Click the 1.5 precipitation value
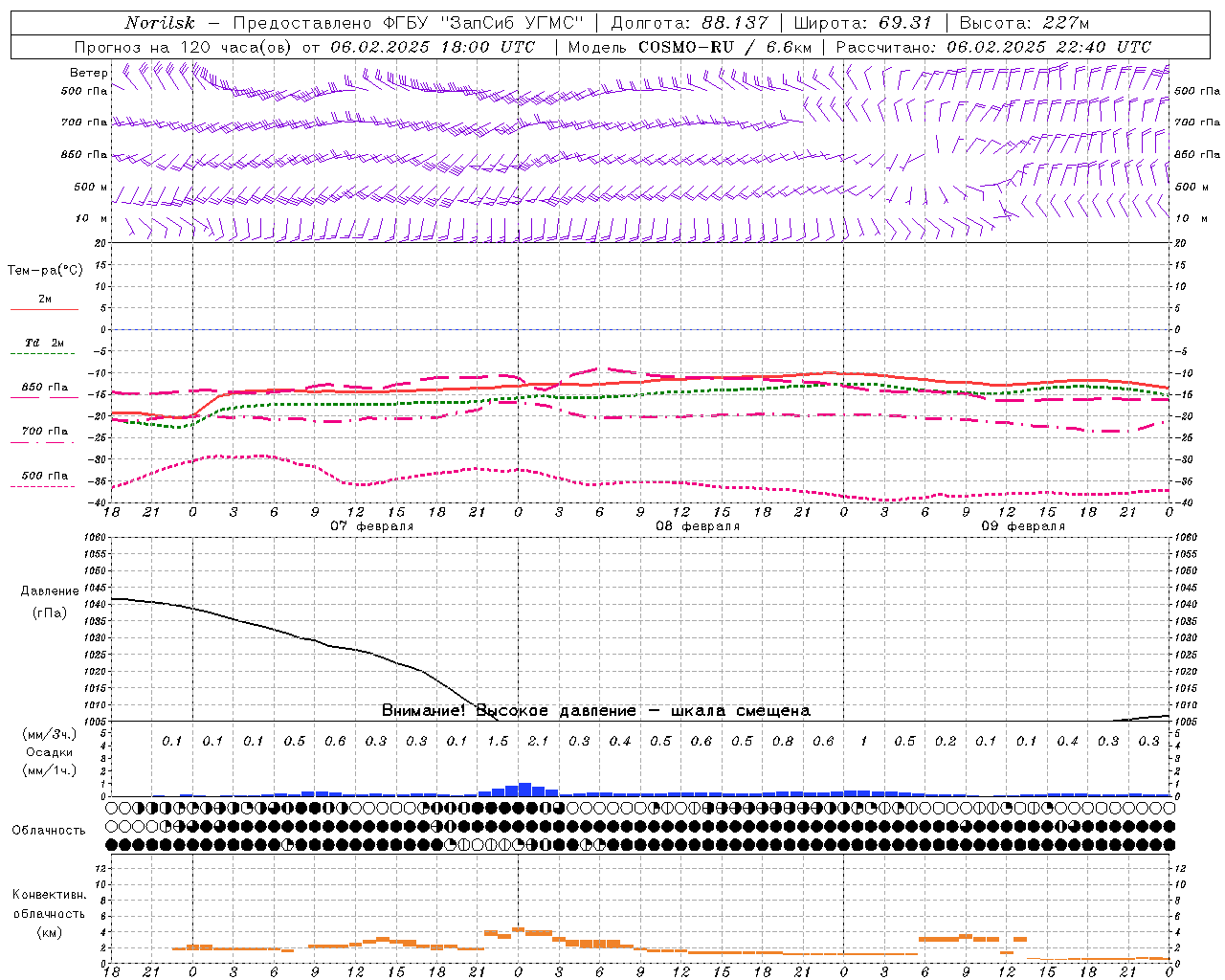Image resolution: width=1225 pixels, height=980 pixels. 498,741
